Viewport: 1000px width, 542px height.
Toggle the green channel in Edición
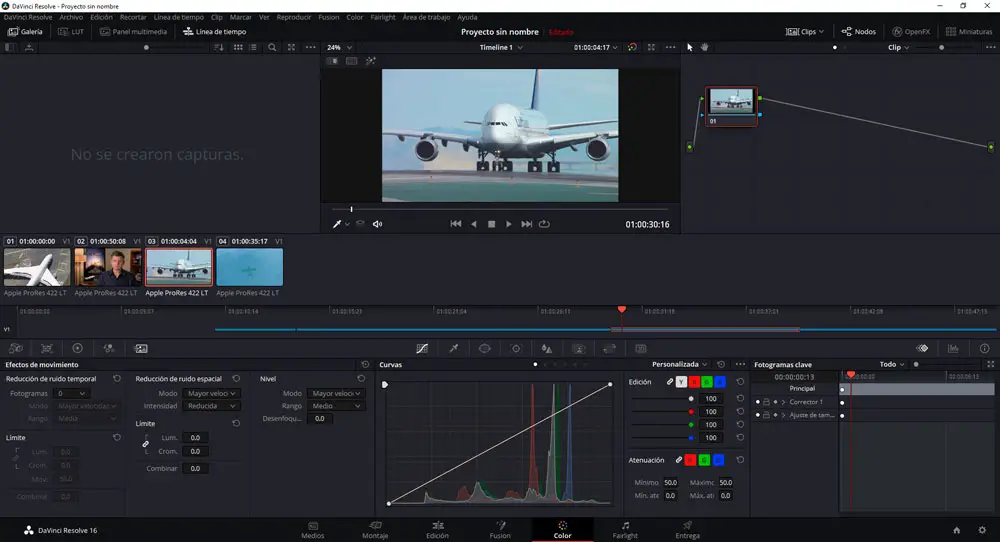click(707, 382)
